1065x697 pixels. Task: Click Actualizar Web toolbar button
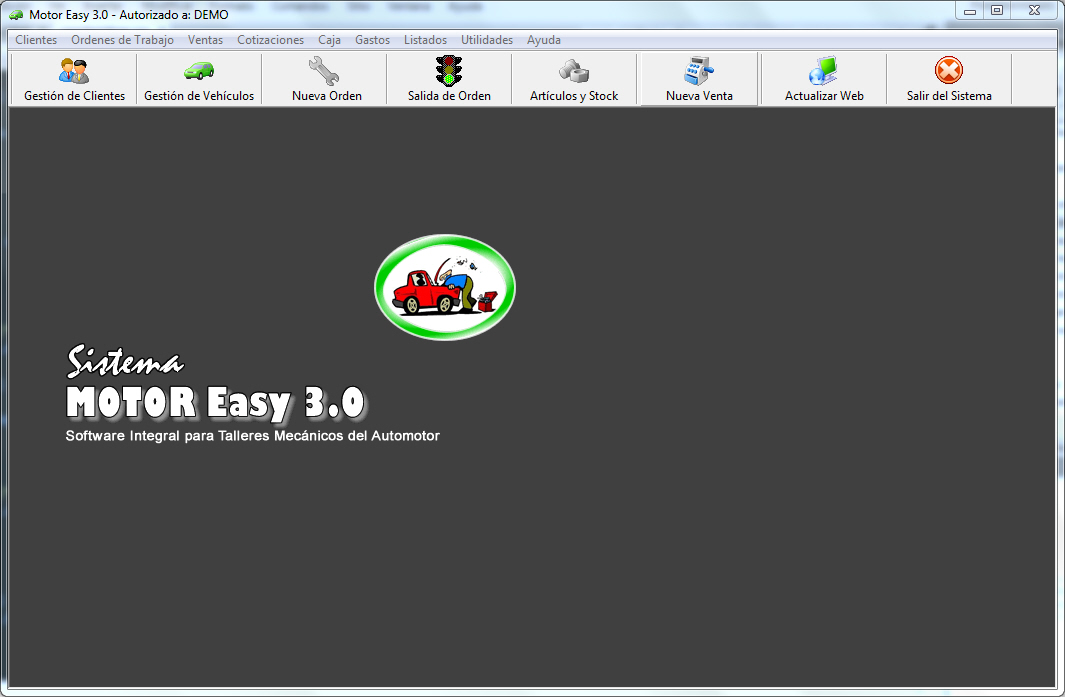tap(824, 79)
